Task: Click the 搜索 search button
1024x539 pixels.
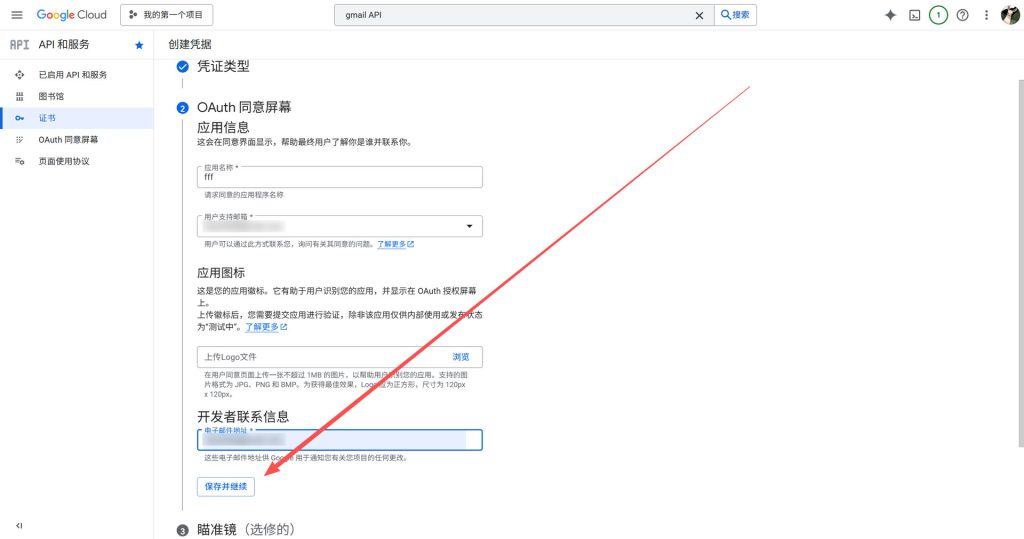Action: pos(735,15)
